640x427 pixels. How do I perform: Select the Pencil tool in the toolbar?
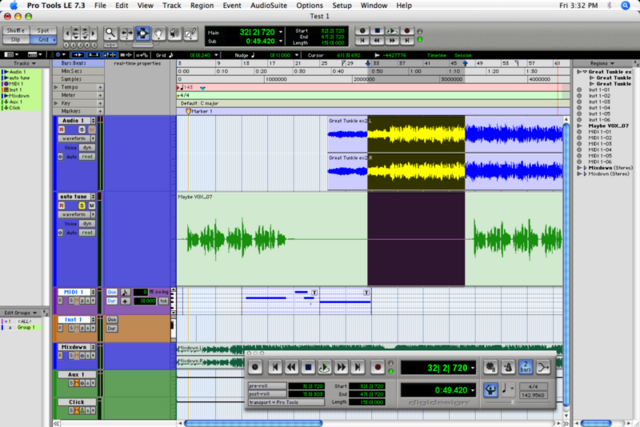coord(190,33)
